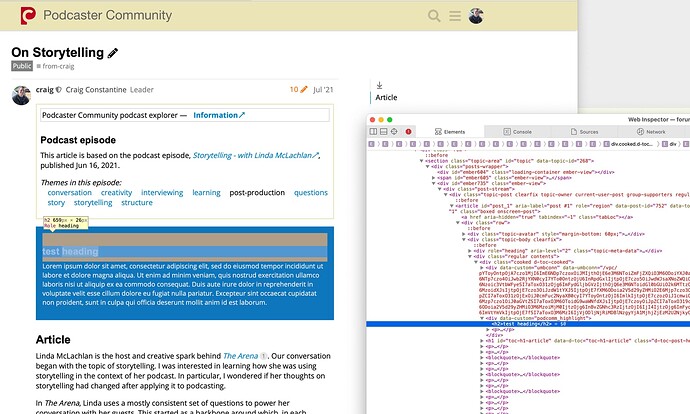Click the post-production theme text

coord(257,193)
